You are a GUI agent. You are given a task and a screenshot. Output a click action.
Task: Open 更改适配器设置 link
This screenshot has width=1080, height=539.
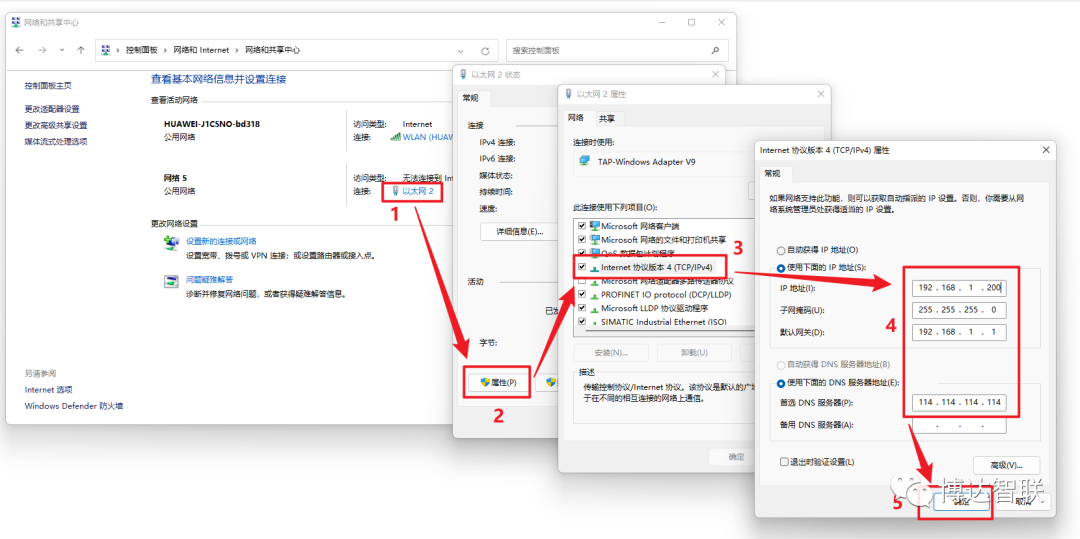click(x=52, y=109)
